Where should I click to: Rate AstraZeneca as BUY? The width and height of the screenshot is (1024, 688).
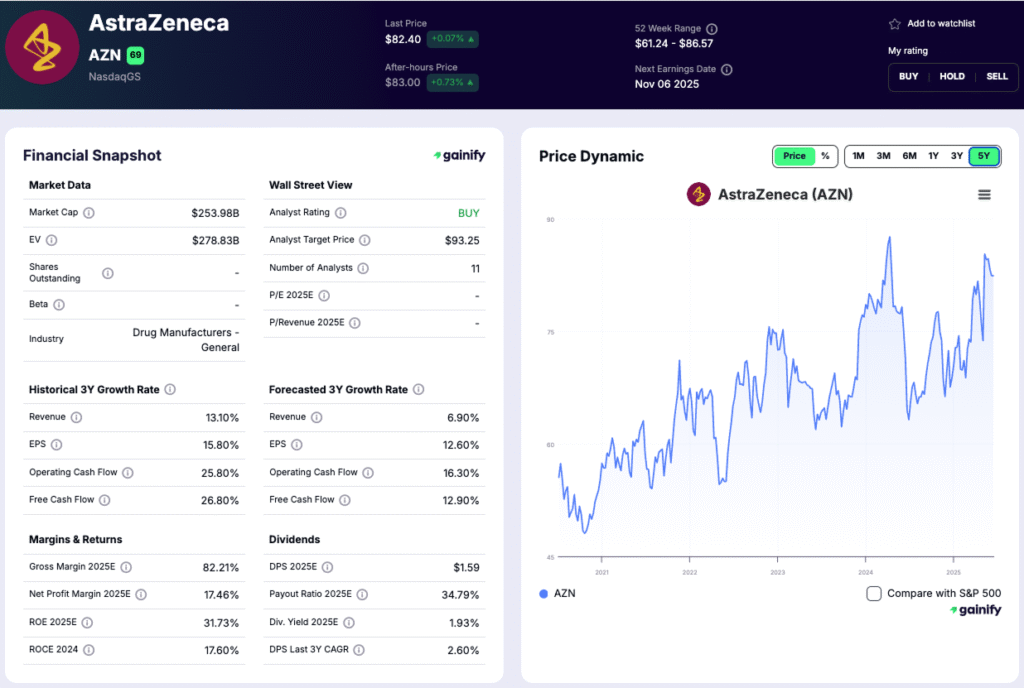908,76
